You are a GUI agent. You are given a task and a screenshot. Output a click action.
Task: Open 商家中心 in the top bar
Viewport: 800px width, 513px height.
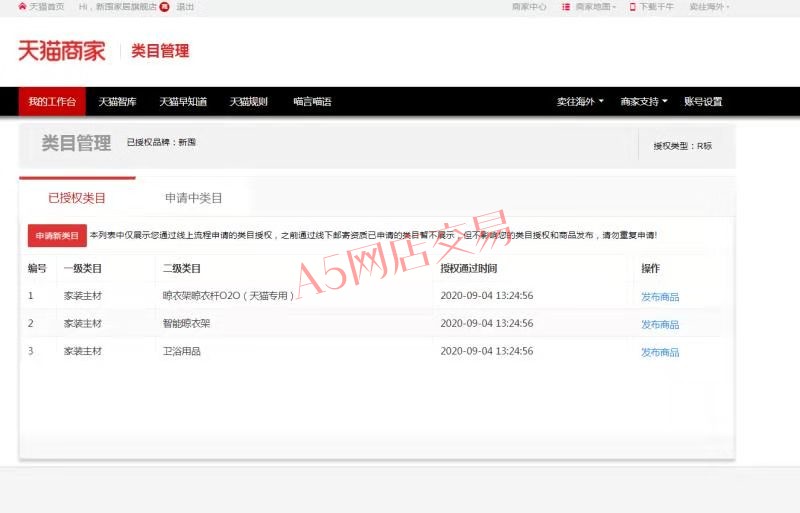pyautogui.click(x=529, y=7)
